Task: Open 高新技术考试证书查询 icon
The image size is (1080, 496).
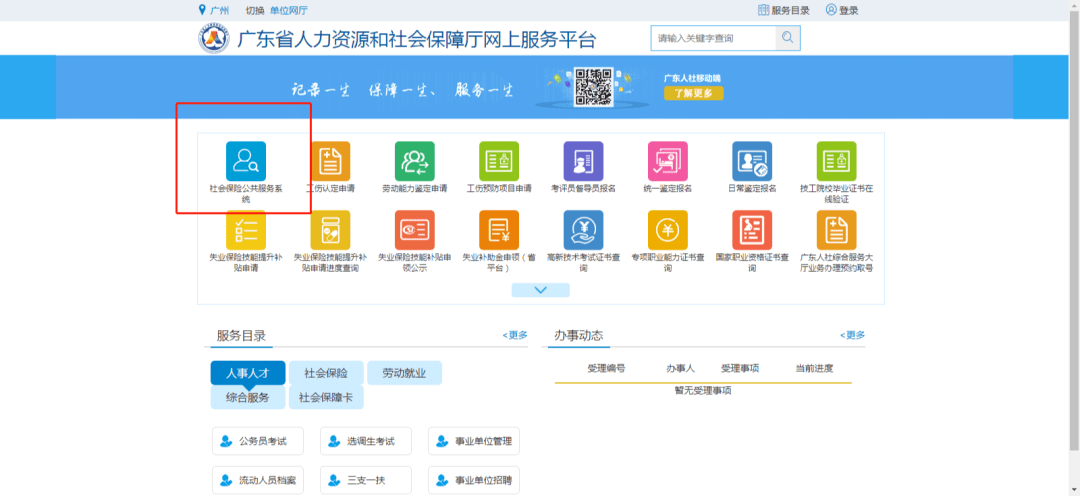Action: pyautogui.click(x=583, y=230)
